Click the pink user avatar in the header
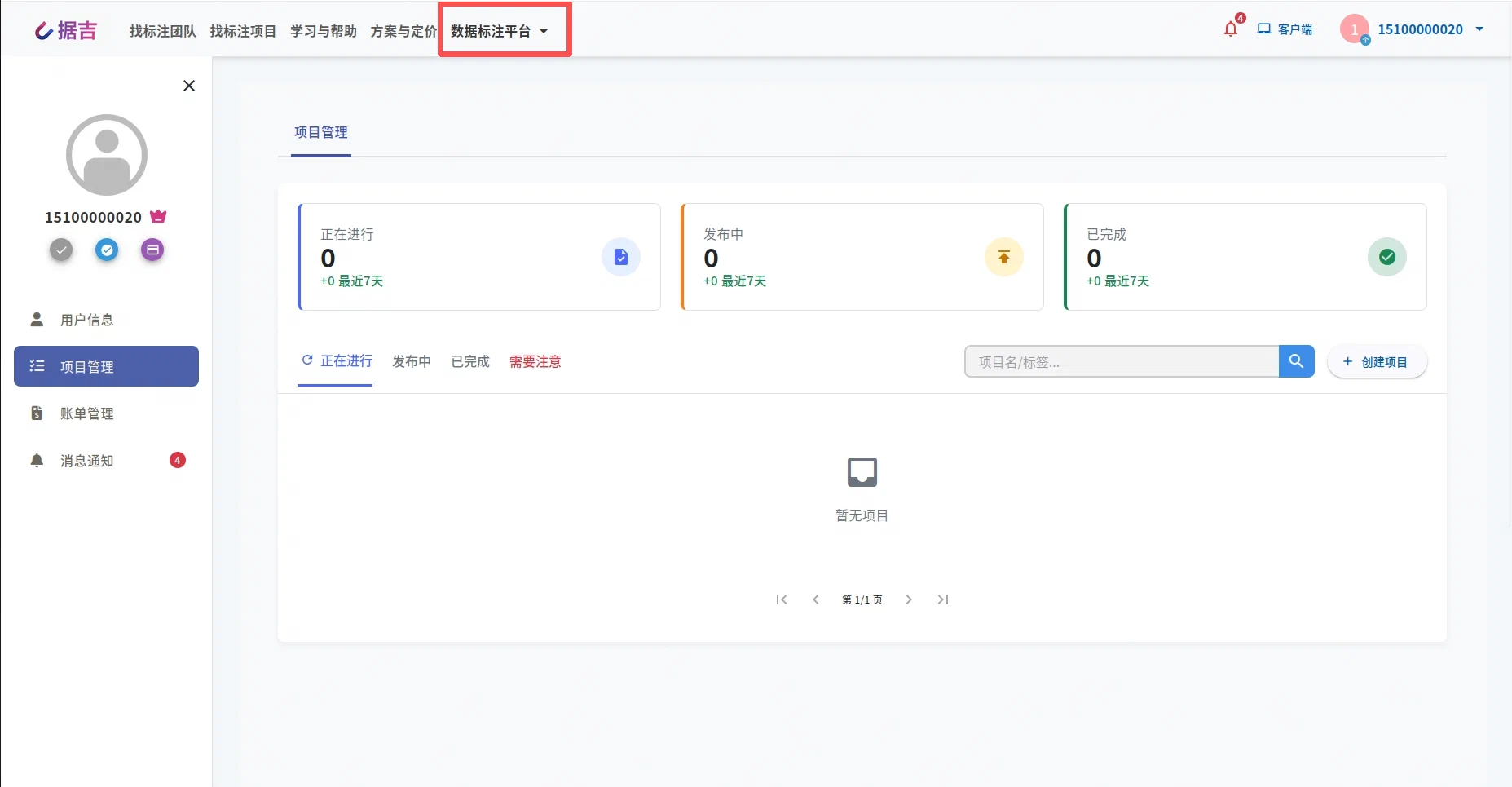 click(x=1355, y=29)
